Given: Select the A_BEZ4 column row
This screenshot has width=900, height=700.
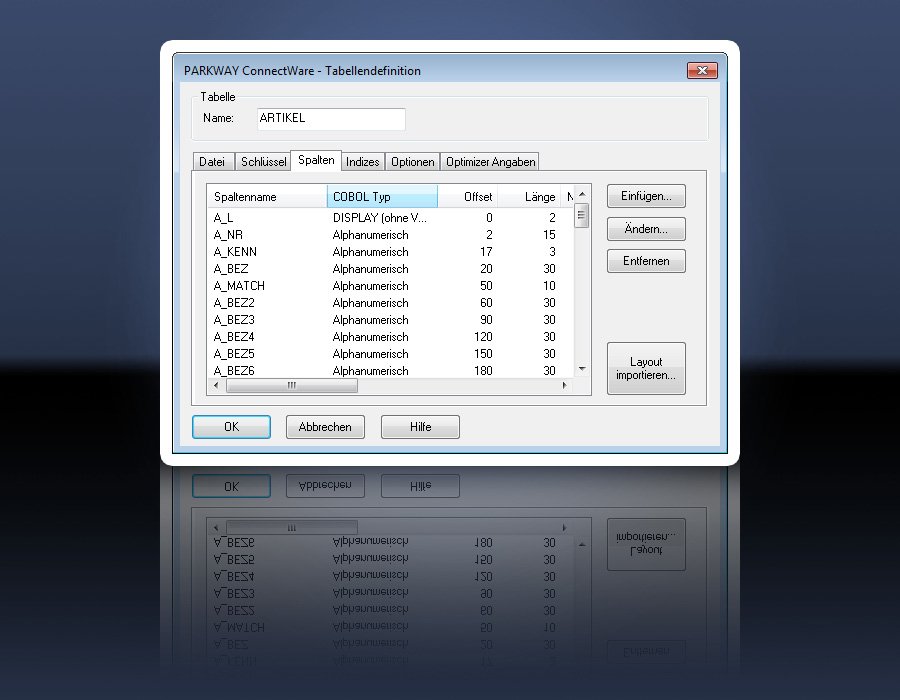Looking at the screenshot, I should coord(390,337).
